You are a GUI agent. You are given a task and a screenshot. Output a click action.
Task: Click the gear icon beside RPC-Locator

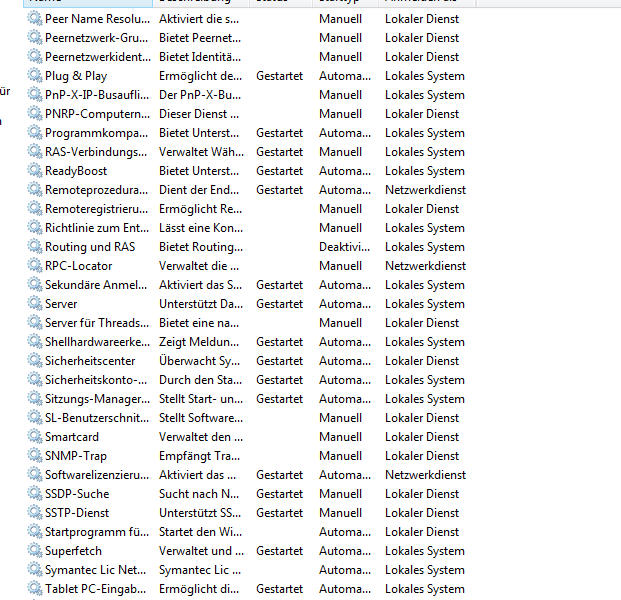point(35,266)
